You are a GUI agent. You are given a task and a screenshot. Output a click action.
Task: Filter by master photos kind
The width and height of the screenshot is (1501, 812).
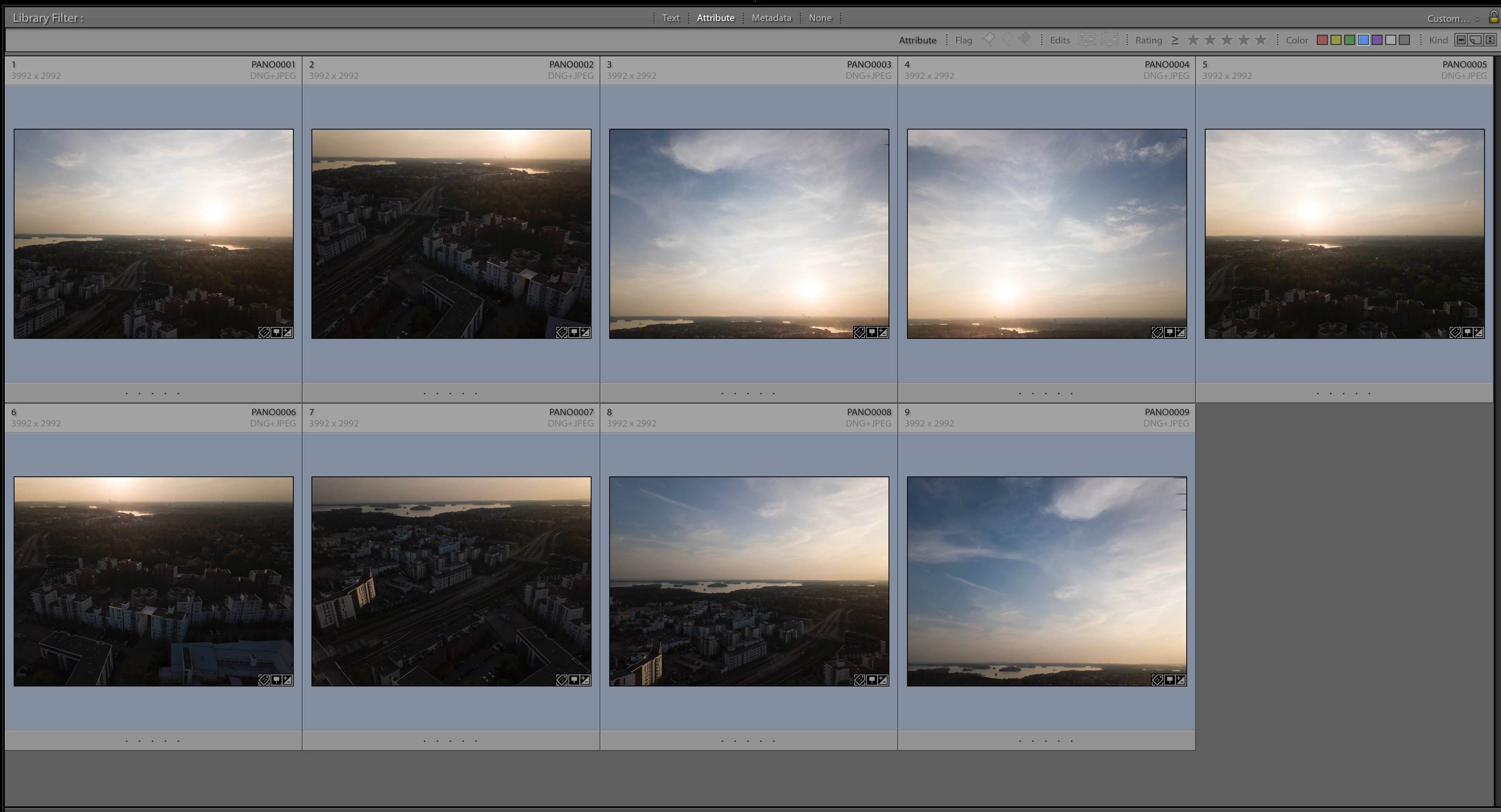pyautogui.click(x=1461, y=39)
